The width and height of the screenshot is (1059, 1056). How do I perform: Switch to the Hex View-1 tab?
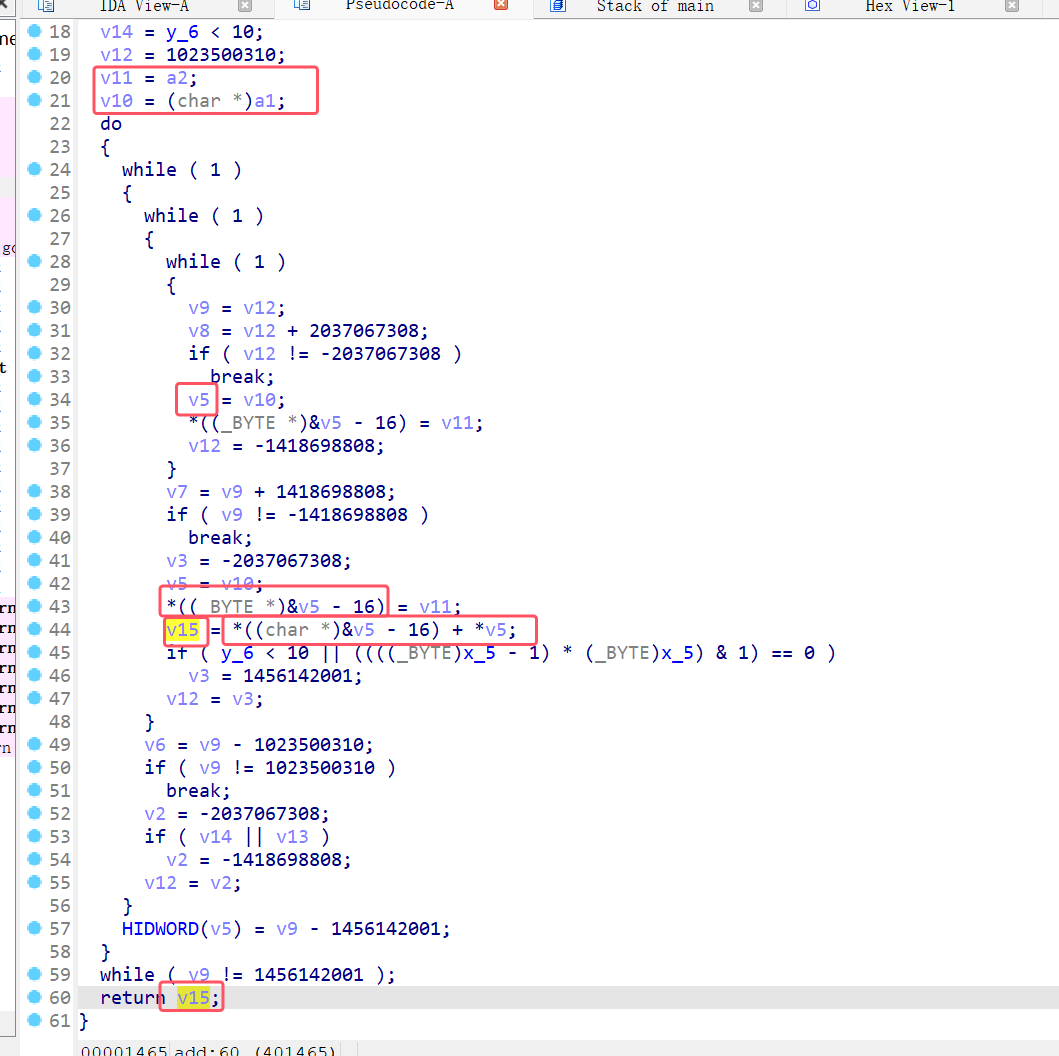(x=909, y=6)
